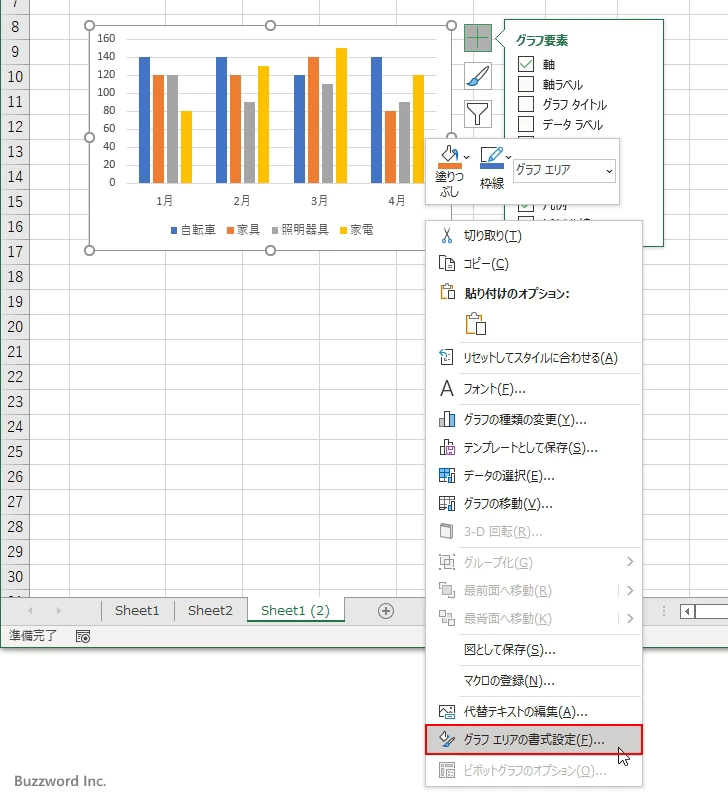Switch to the Sheet1 tab
Viewport: 728px width, 800px height.
pos(137,610)
